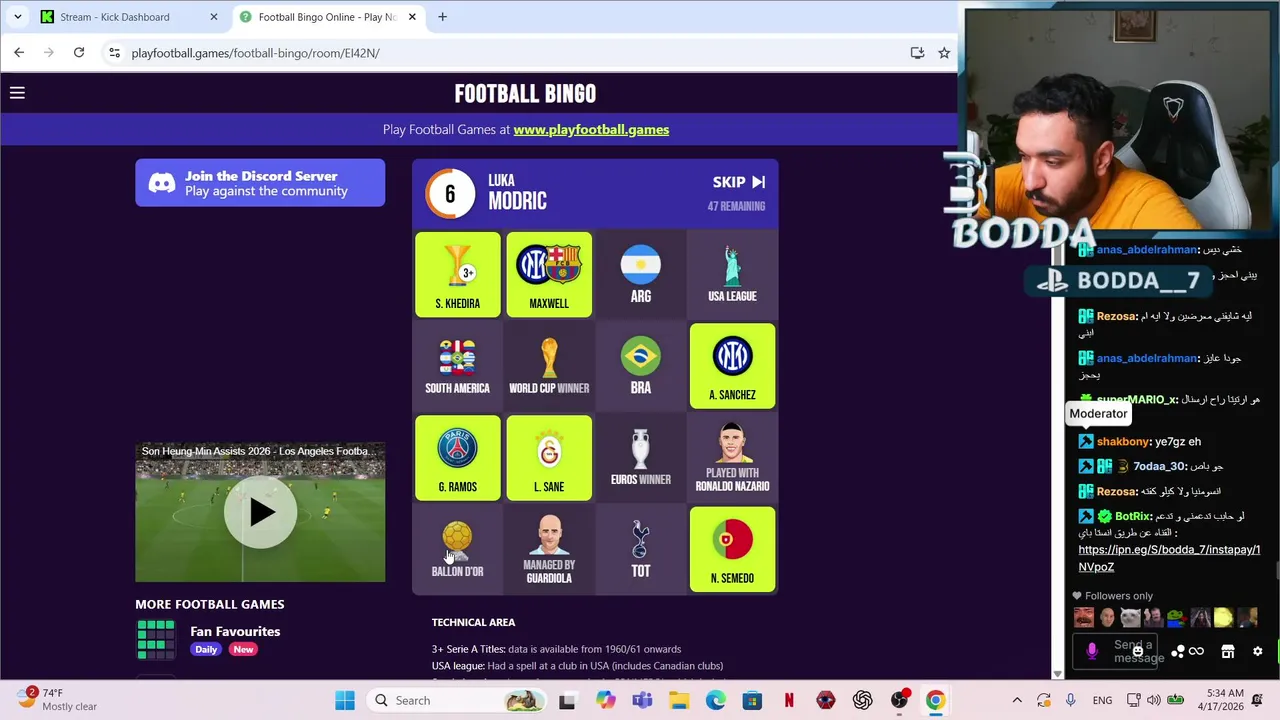Insert the green frog emote

1177,618
